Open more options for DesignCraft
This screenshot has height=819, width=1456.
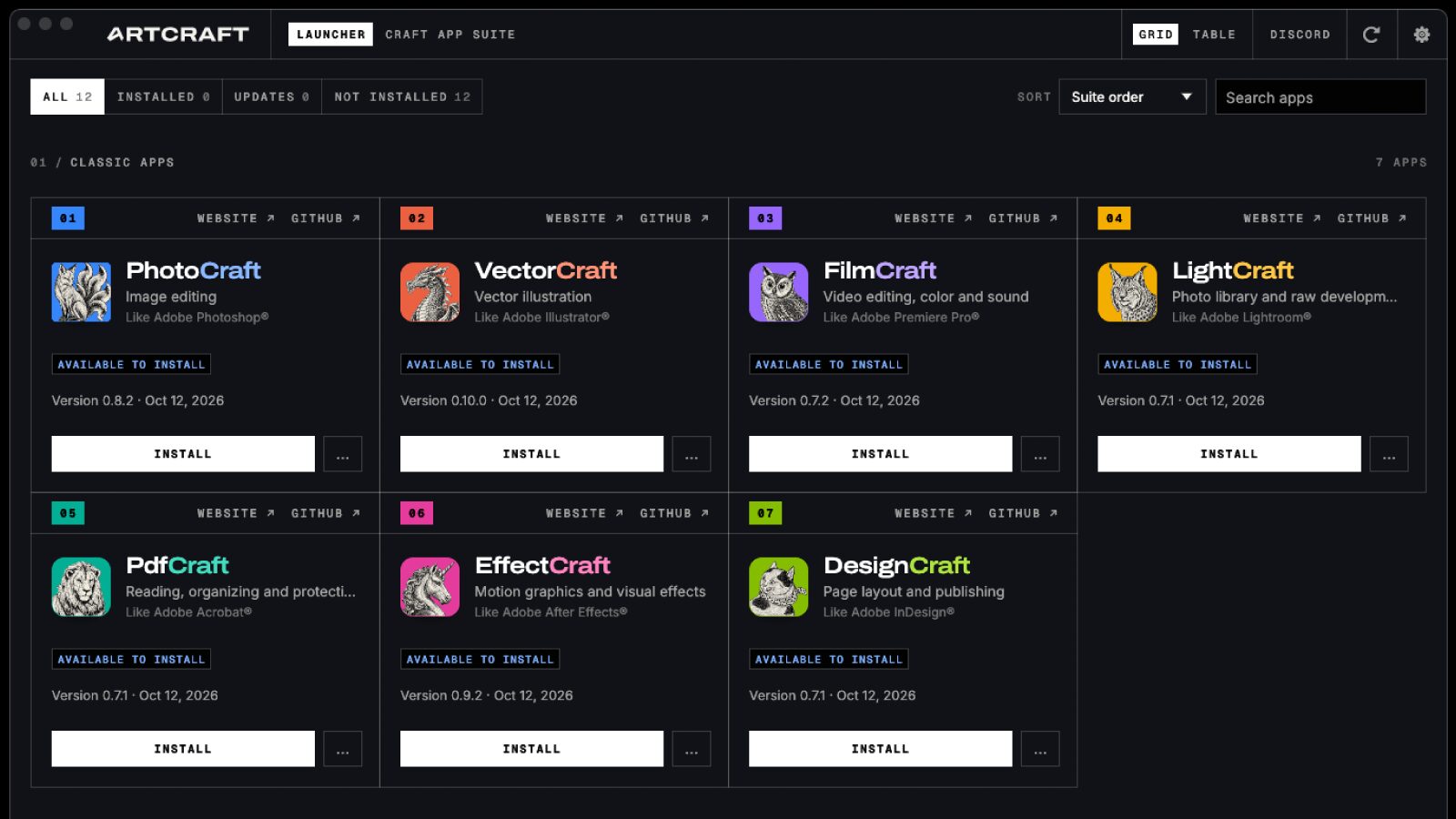(1040, 749)
